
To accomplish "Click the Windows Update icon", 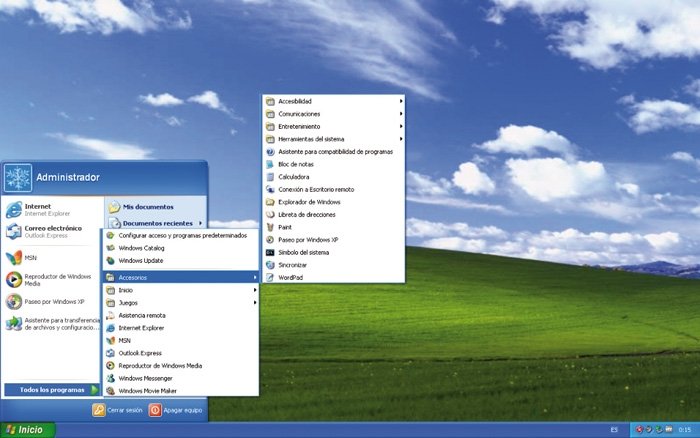I will click(x=110, y=260).
